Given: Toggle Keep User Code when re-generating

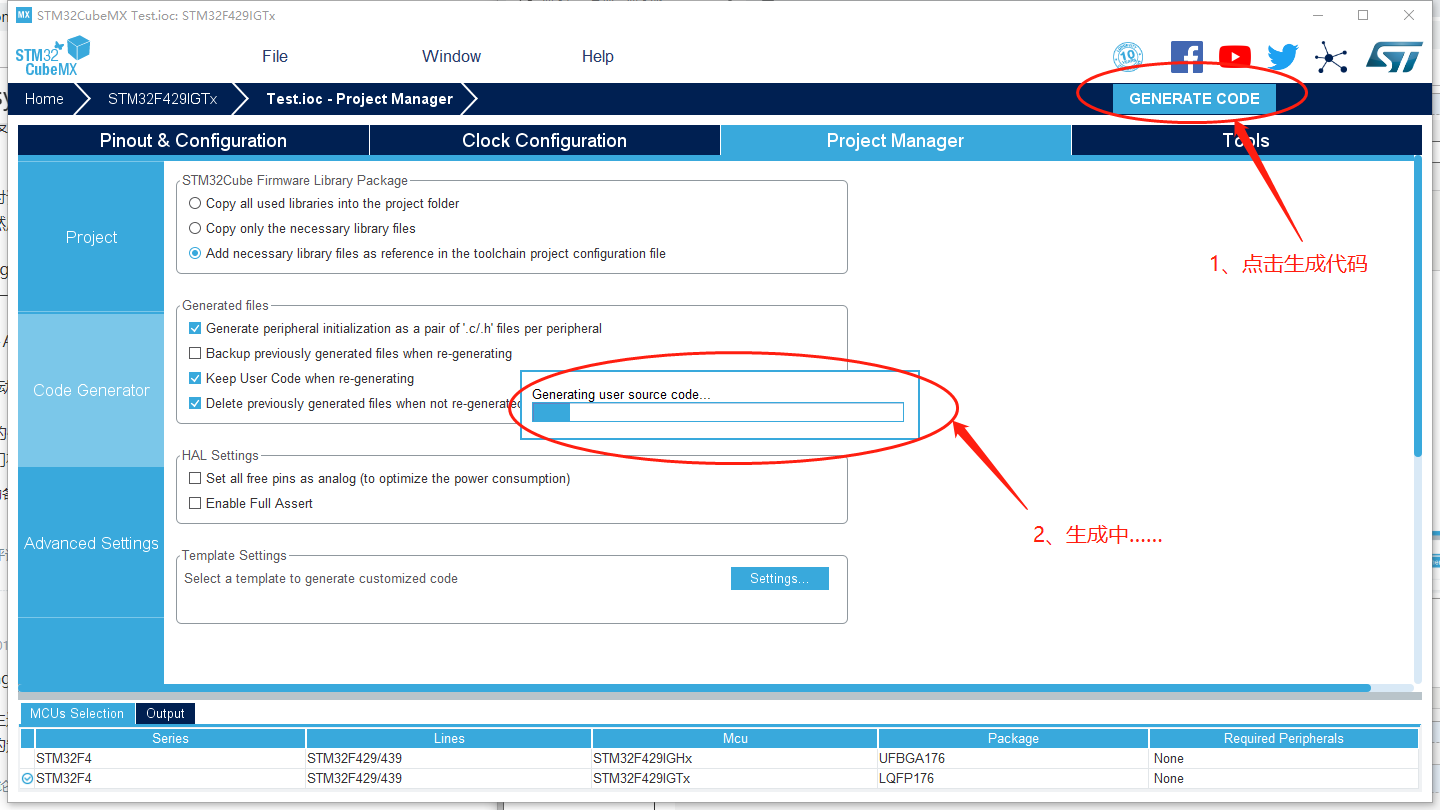Looking at the screenshot, I should pos(195,378).
